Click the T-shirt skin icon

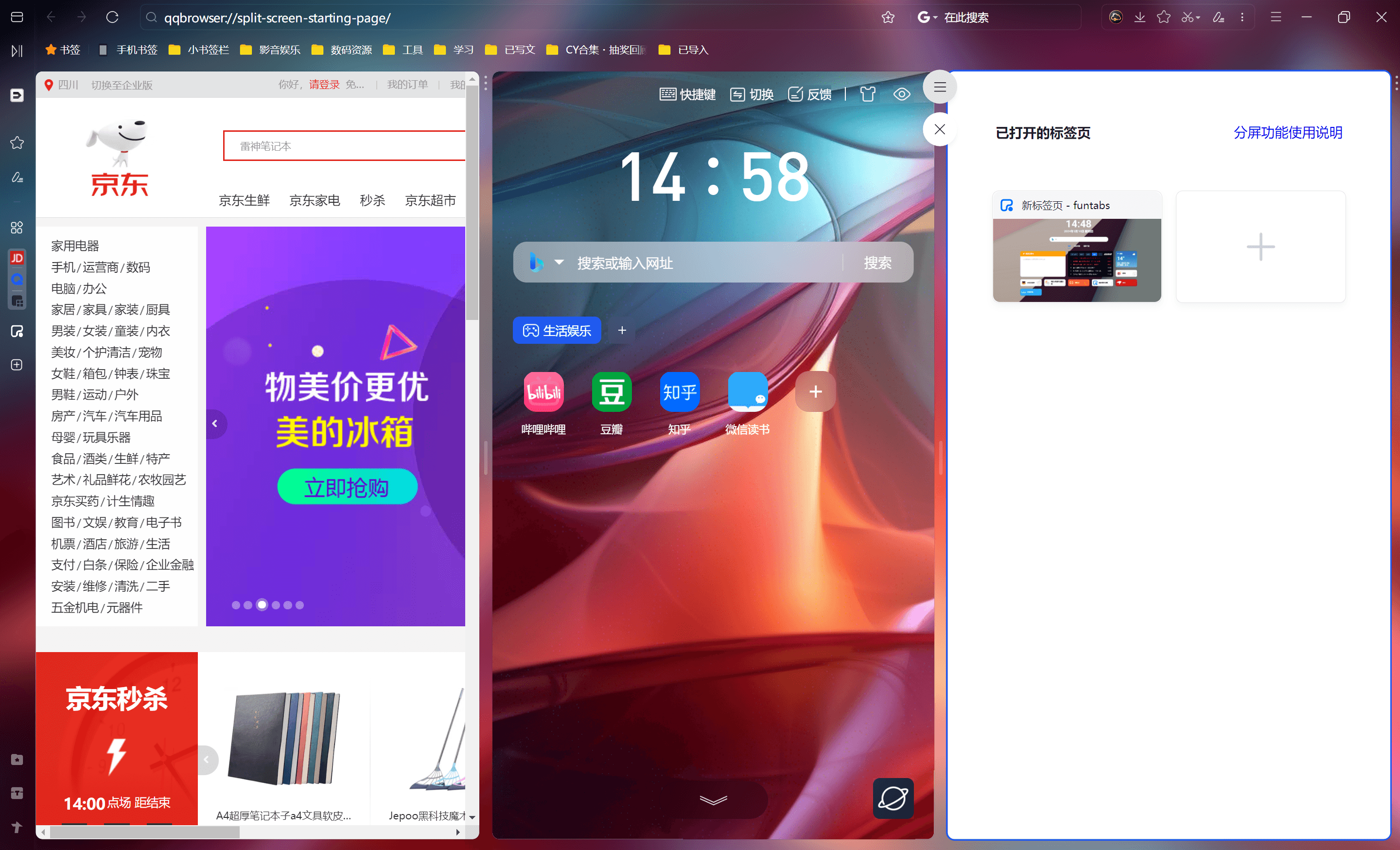point(868,94)
